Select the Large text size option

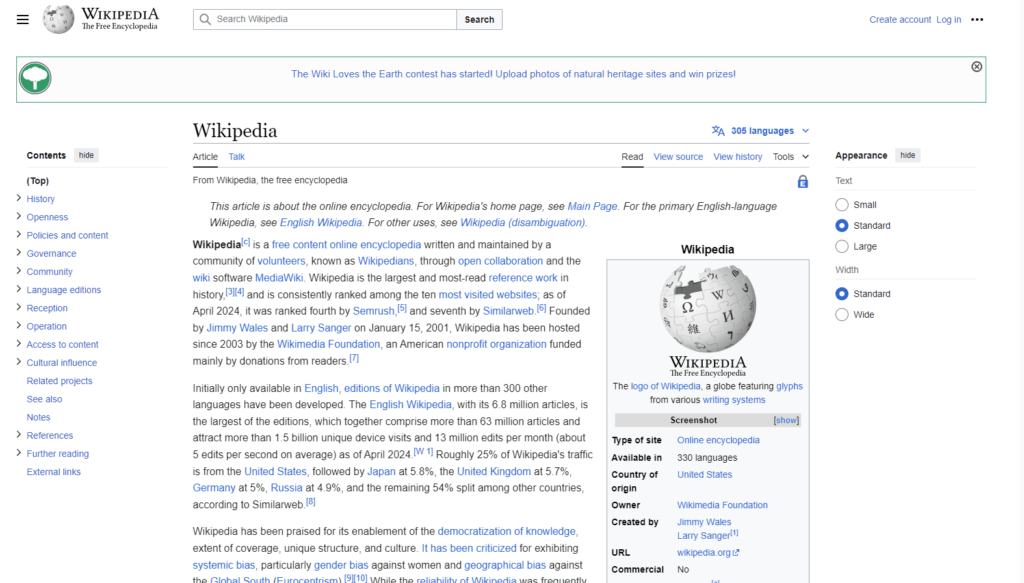click(842, 246)
